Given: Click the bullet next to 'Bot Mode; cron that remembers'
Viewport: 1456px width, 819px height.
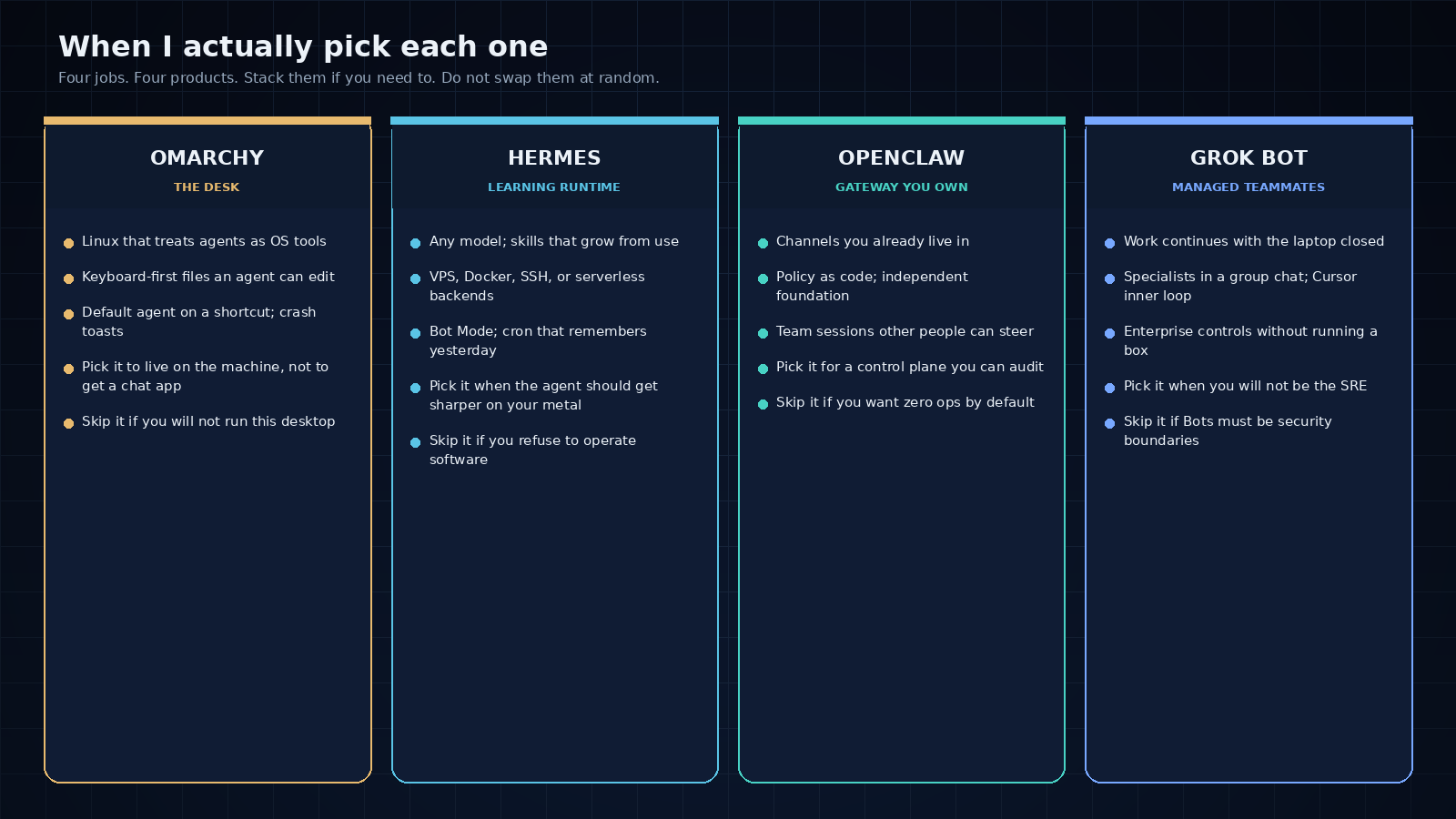Looking at the screenshot, I should click(x=415, y=333).
